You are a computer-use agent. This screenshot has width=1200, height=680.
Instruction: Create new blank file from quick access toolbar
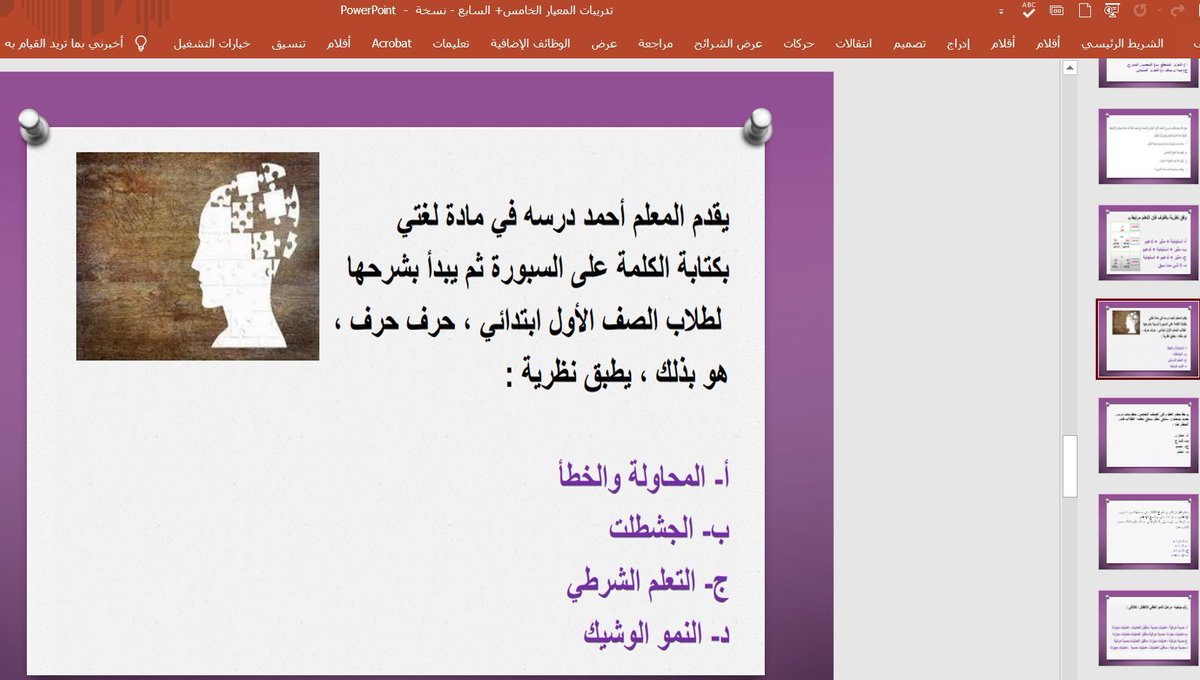coord(1085,10)
